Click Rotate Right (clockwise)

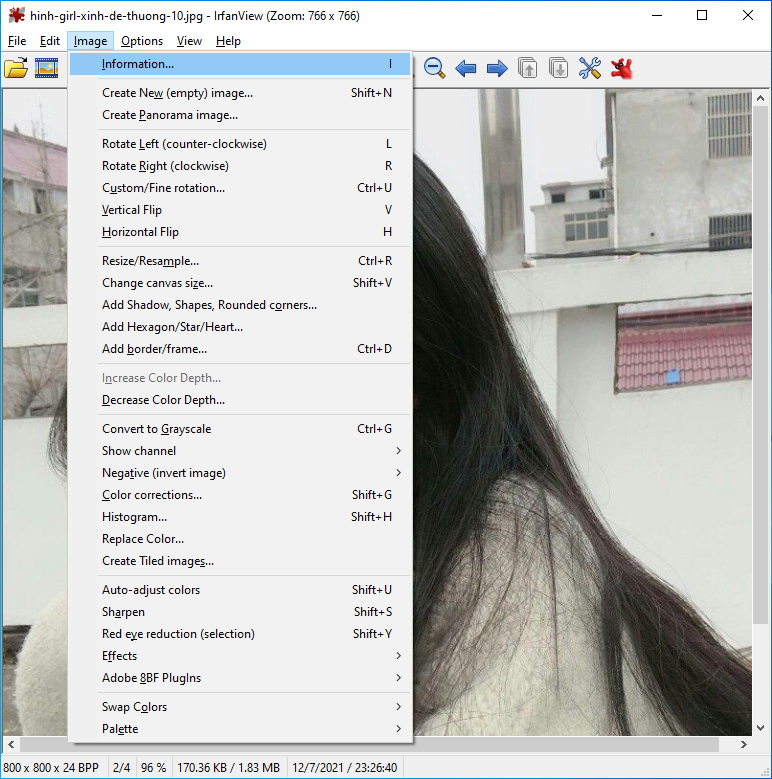tap(165, 166)
